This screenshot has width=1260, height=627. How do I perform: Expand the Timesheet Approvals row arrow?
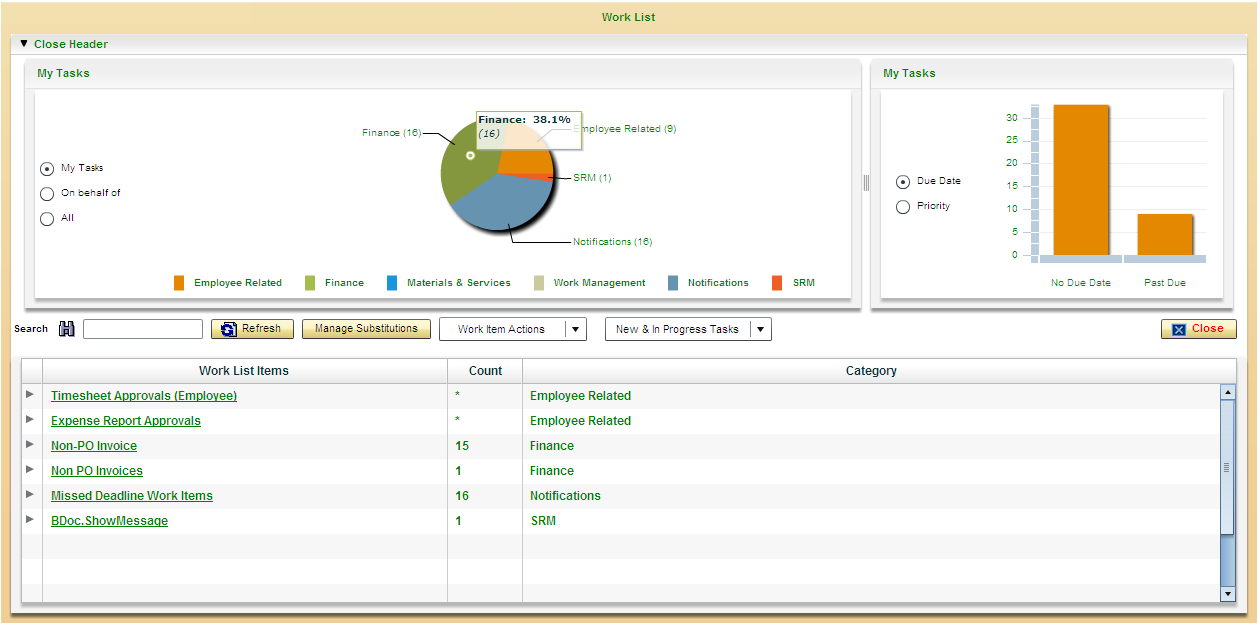tap(30, 395)
